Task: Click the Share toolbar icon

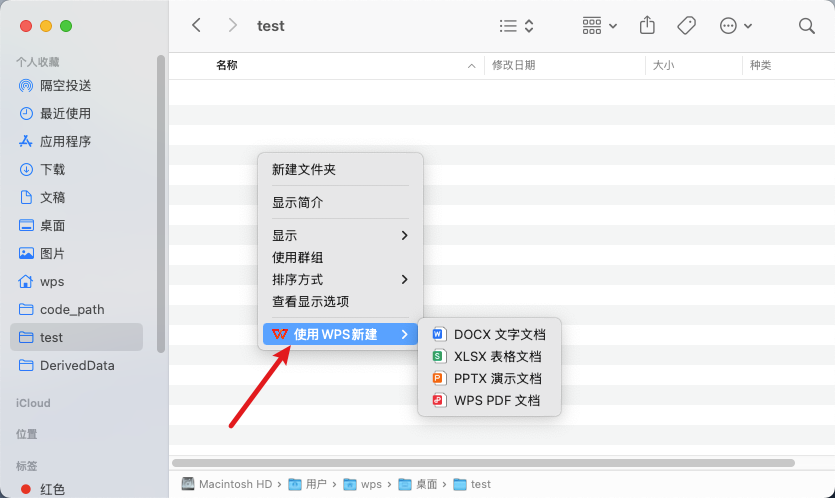Action: pos(647,25)
